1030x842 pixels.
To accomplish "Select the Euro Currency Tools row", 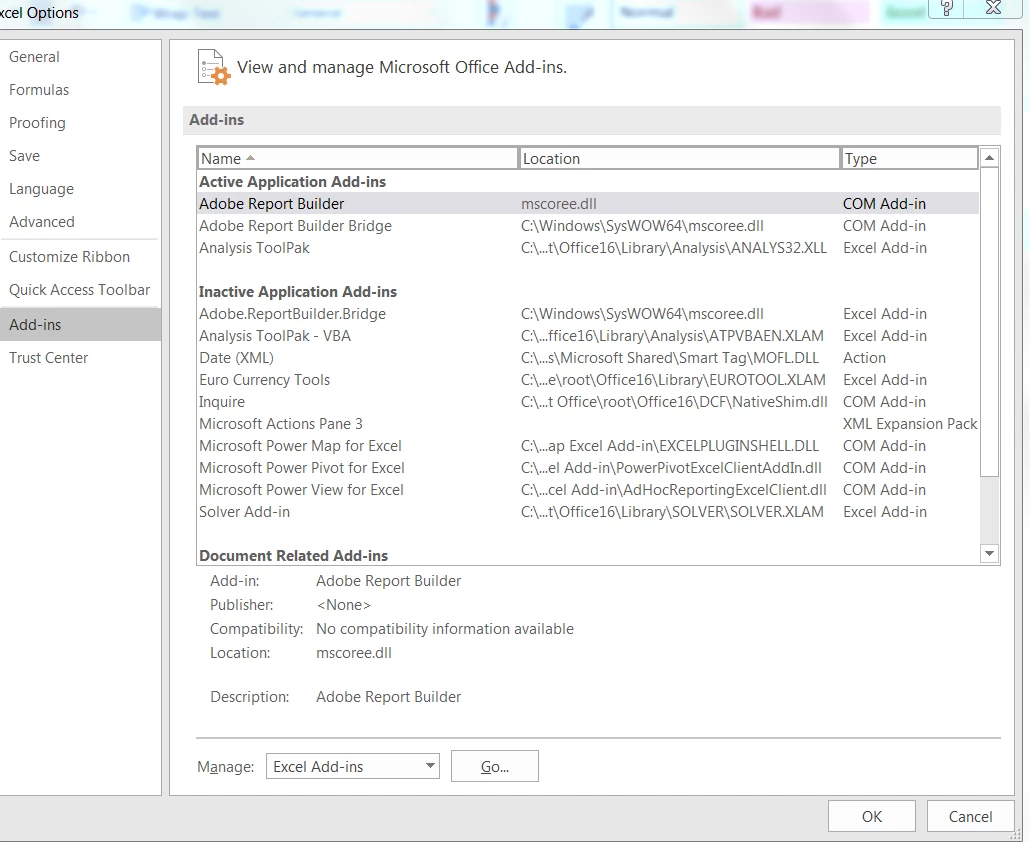I will [x=588, y=380].
